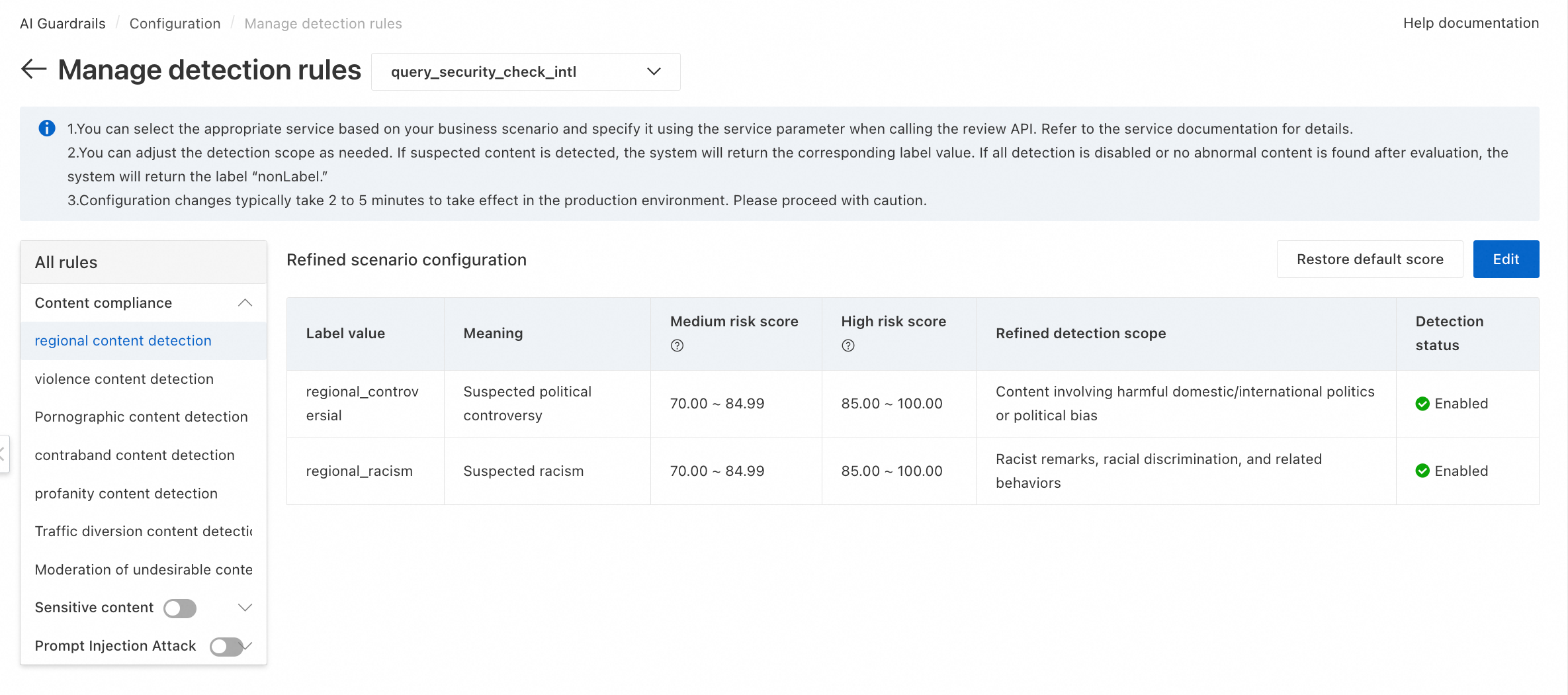Click the green Enabled icon for regional_controversial
This screenshot has height=695, width=1568.
click(x=1422, y=404)
